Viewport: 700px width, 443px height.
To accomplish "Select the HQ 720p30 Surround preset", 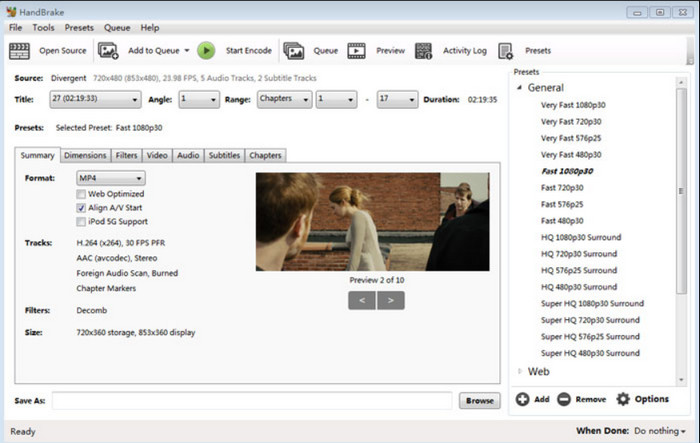I will [579, 254].
